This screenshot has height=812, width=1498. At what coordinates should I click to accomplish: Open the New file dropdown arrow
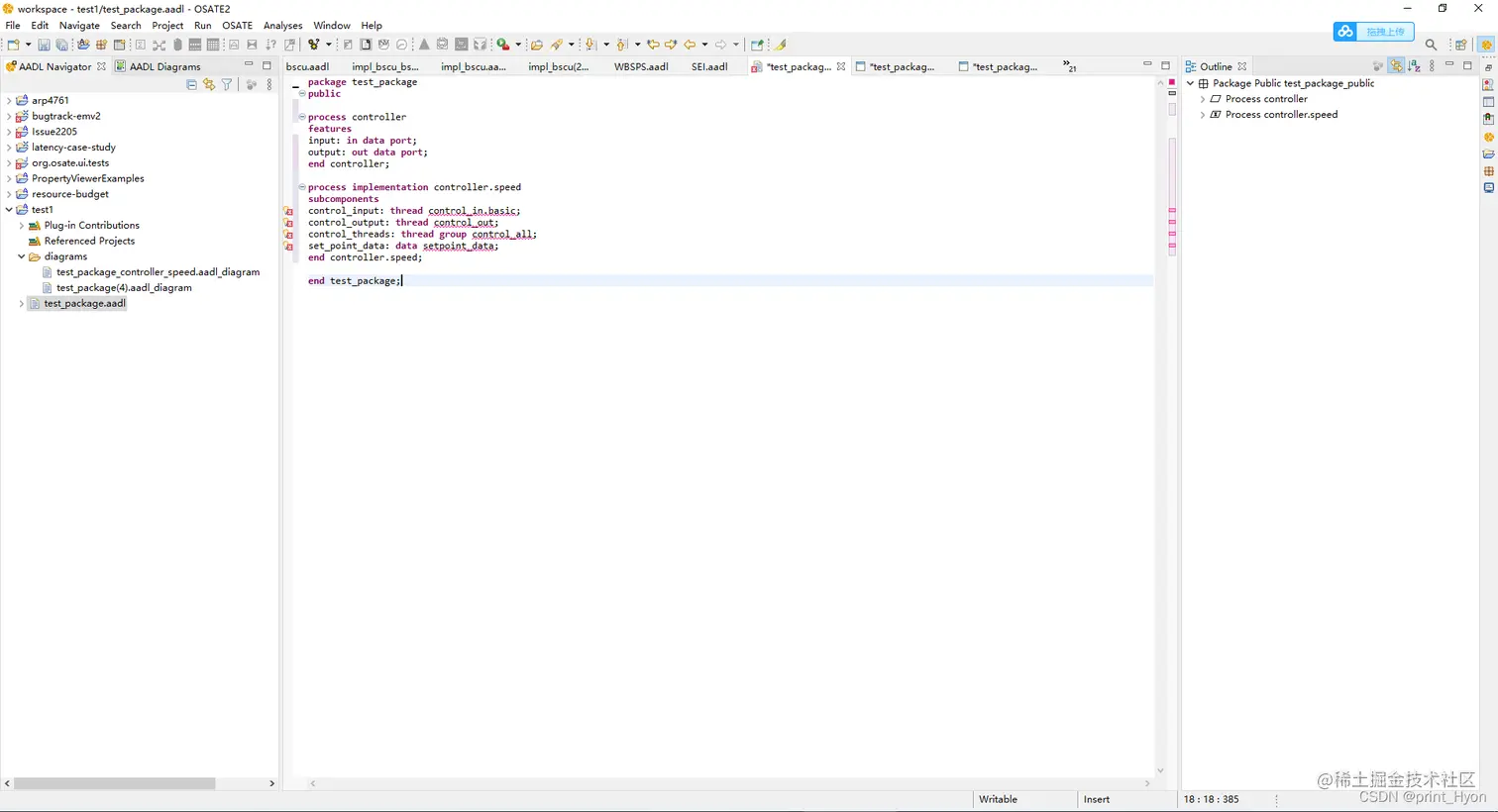[x=28, y=45]
